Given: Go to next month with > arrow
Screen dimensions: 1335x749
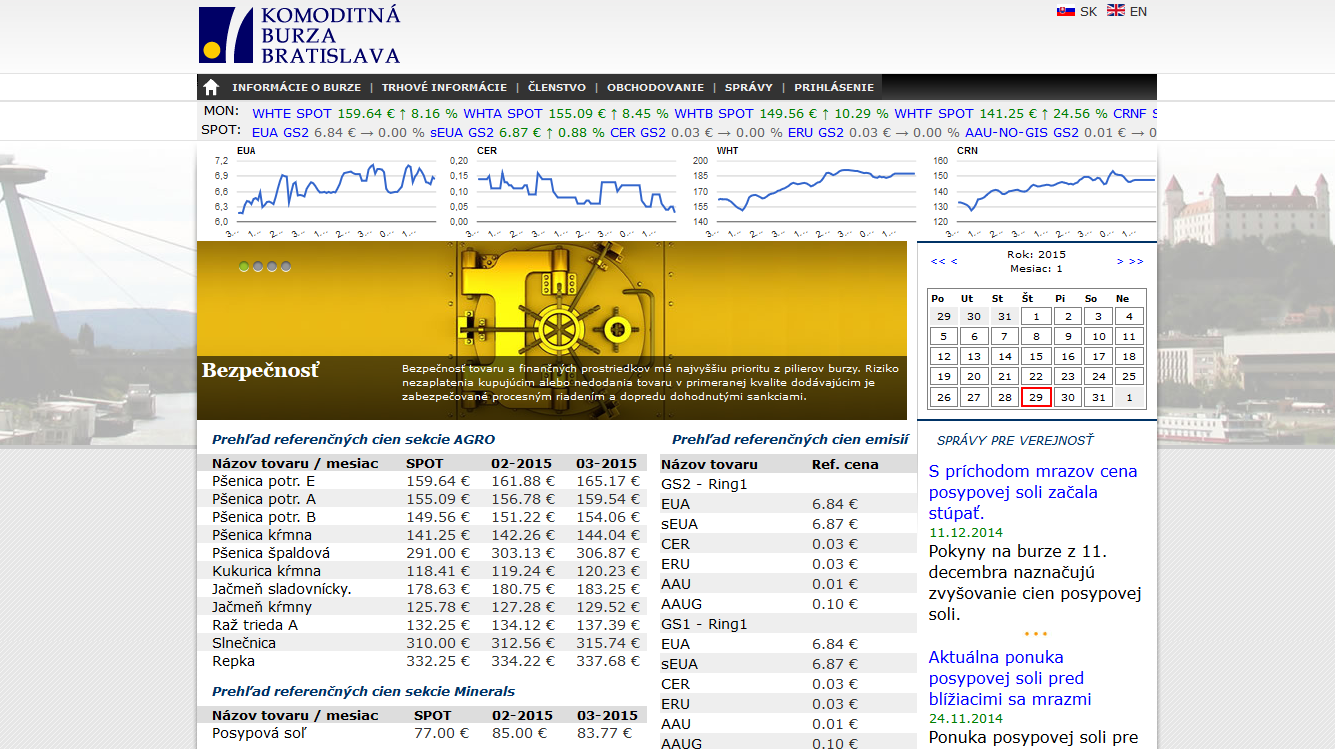Looking at the screenshot, I should pos(1120,261).
